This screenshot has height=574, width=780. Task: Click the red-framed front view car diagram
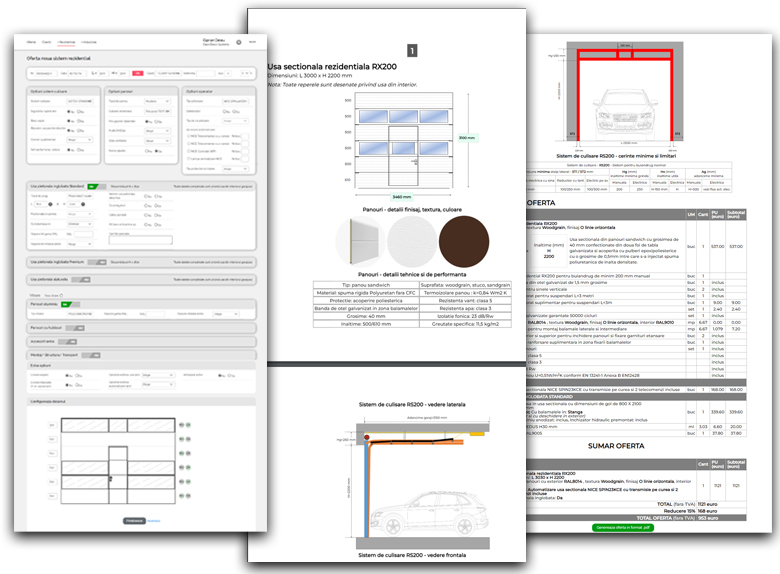click(x=625, y=96)
